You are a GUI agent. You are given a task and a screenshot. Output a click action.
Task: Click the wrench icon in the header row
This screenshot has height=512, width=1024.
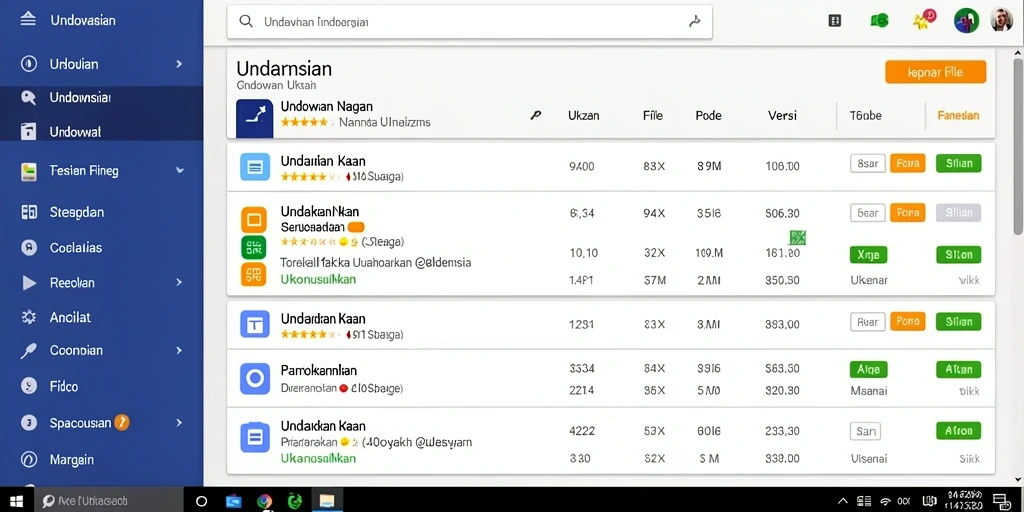[x=536, y=116]
